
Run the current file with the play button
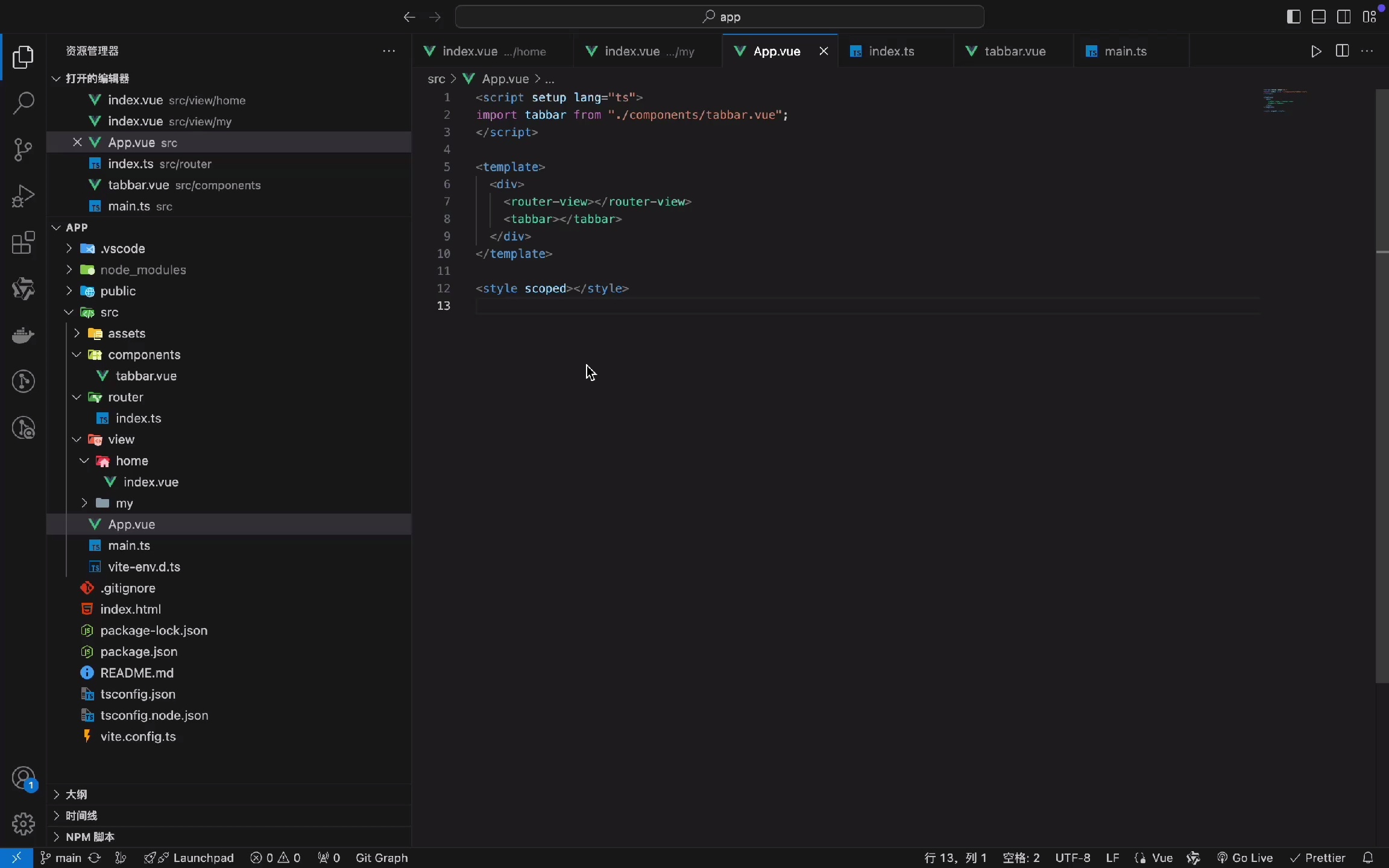1315,51
